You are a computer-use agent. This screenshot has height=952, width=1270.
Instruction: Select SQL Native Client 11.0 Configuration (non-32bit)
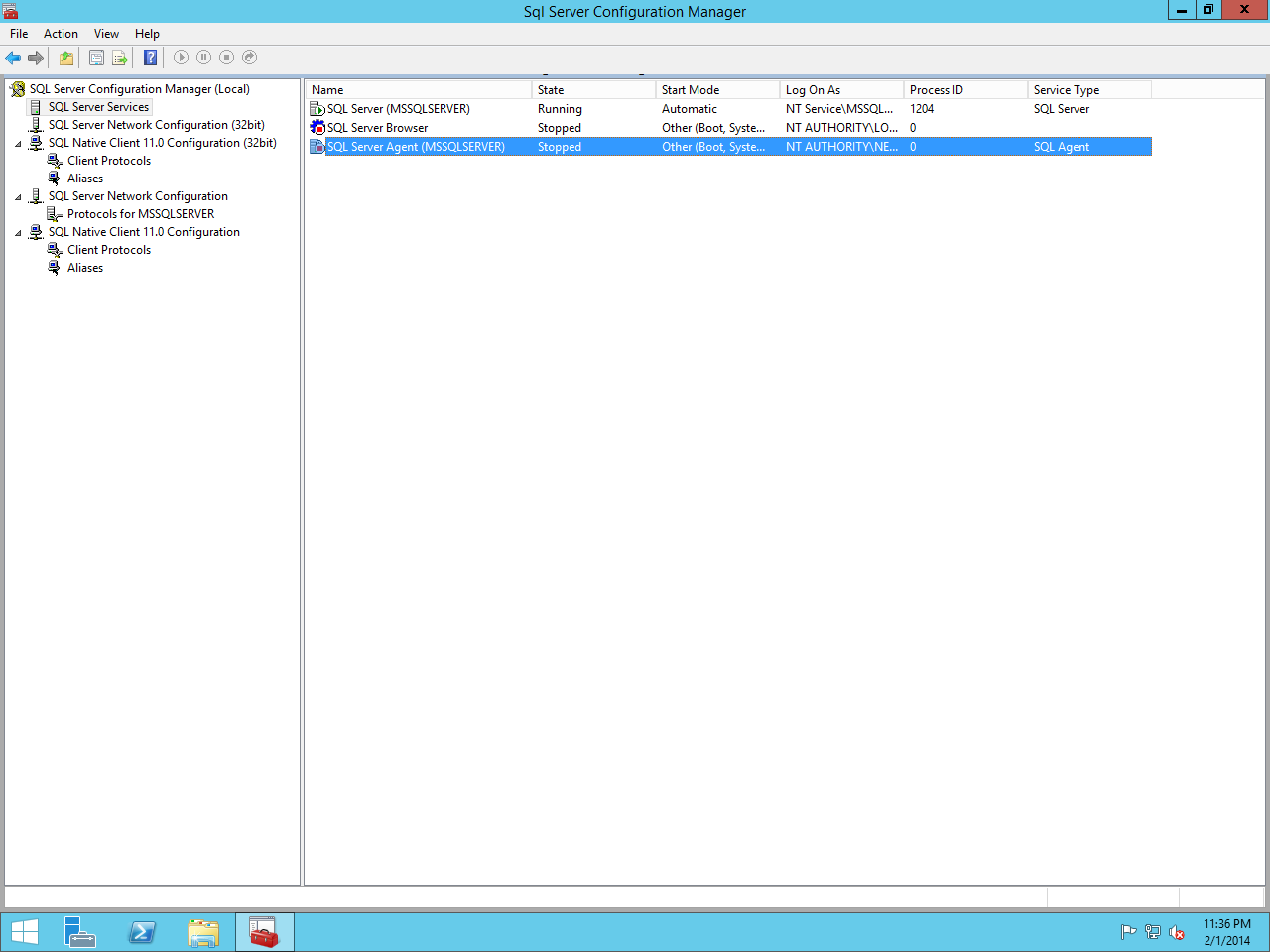(144, 232)
